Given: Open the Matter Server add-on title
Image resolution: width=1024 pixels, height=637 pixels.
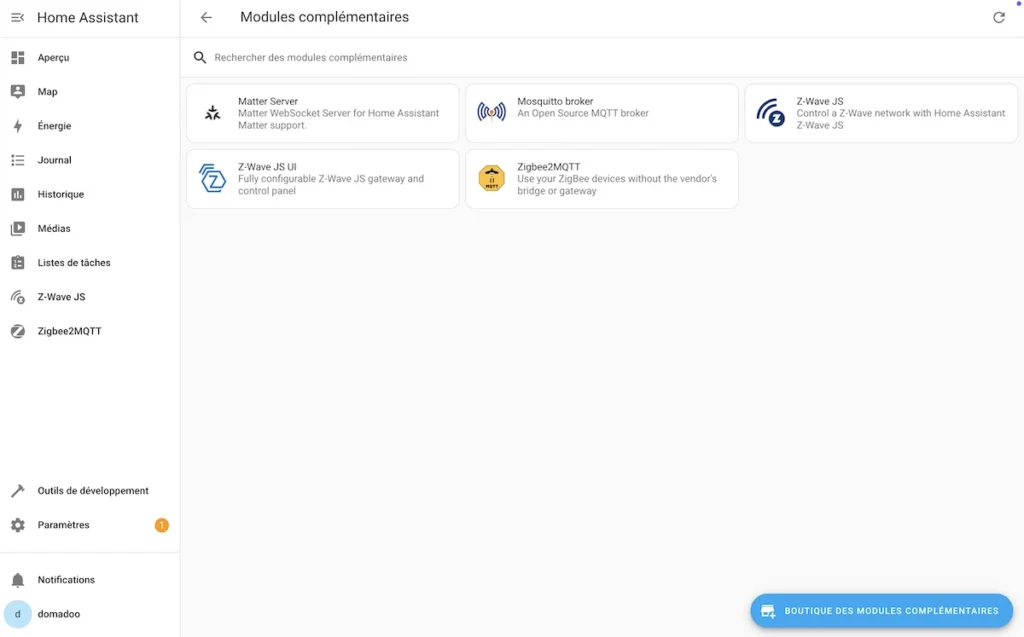Looking at the screenshot, I should click(268, 101).
